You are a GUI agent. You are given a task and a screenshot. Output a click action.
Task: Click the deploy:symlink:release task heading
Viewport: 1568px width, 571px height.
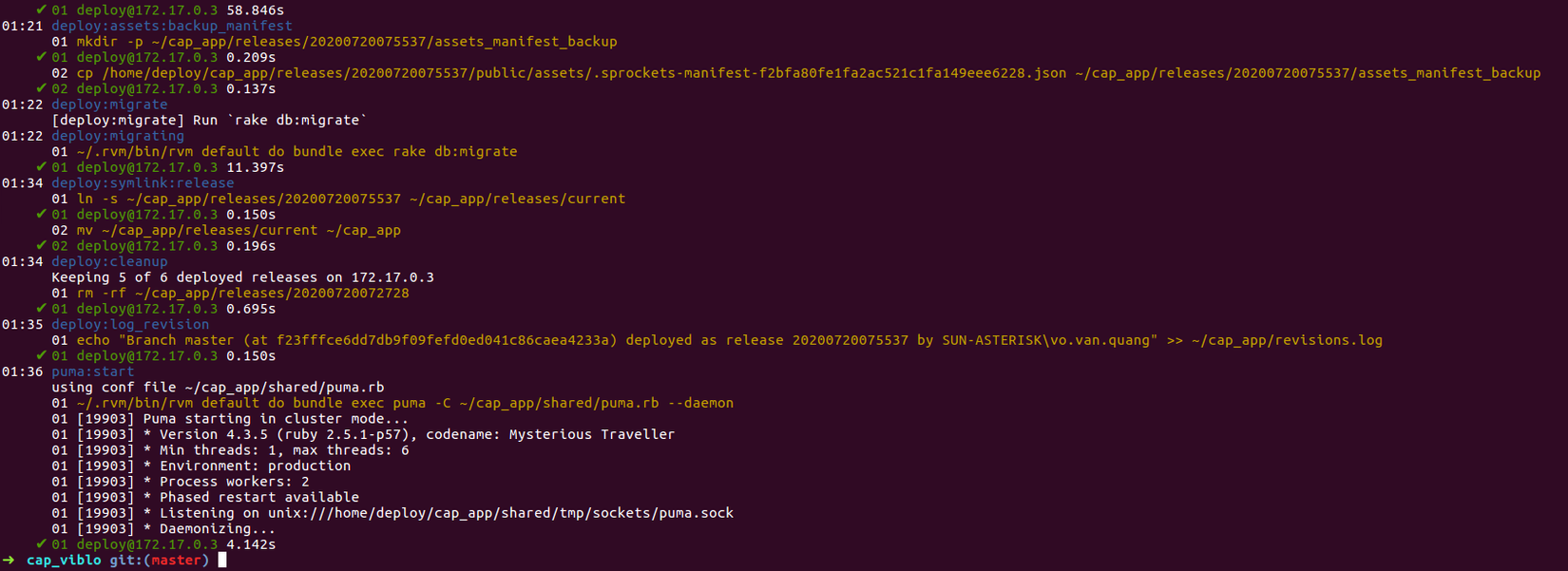(x=143, y=182)
